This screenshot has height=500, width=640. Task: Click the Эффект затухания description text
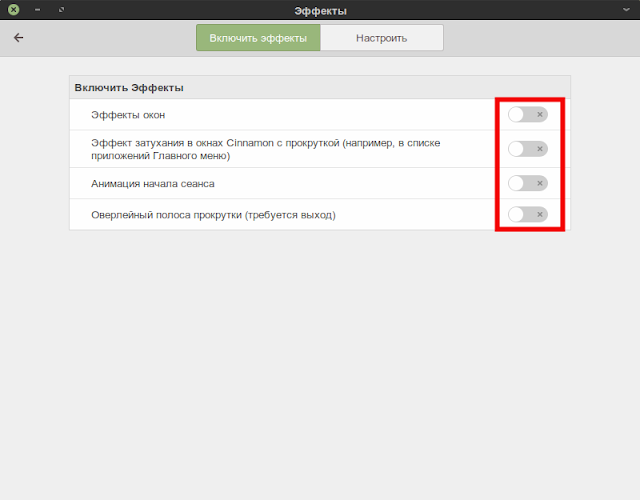point(266,149)
